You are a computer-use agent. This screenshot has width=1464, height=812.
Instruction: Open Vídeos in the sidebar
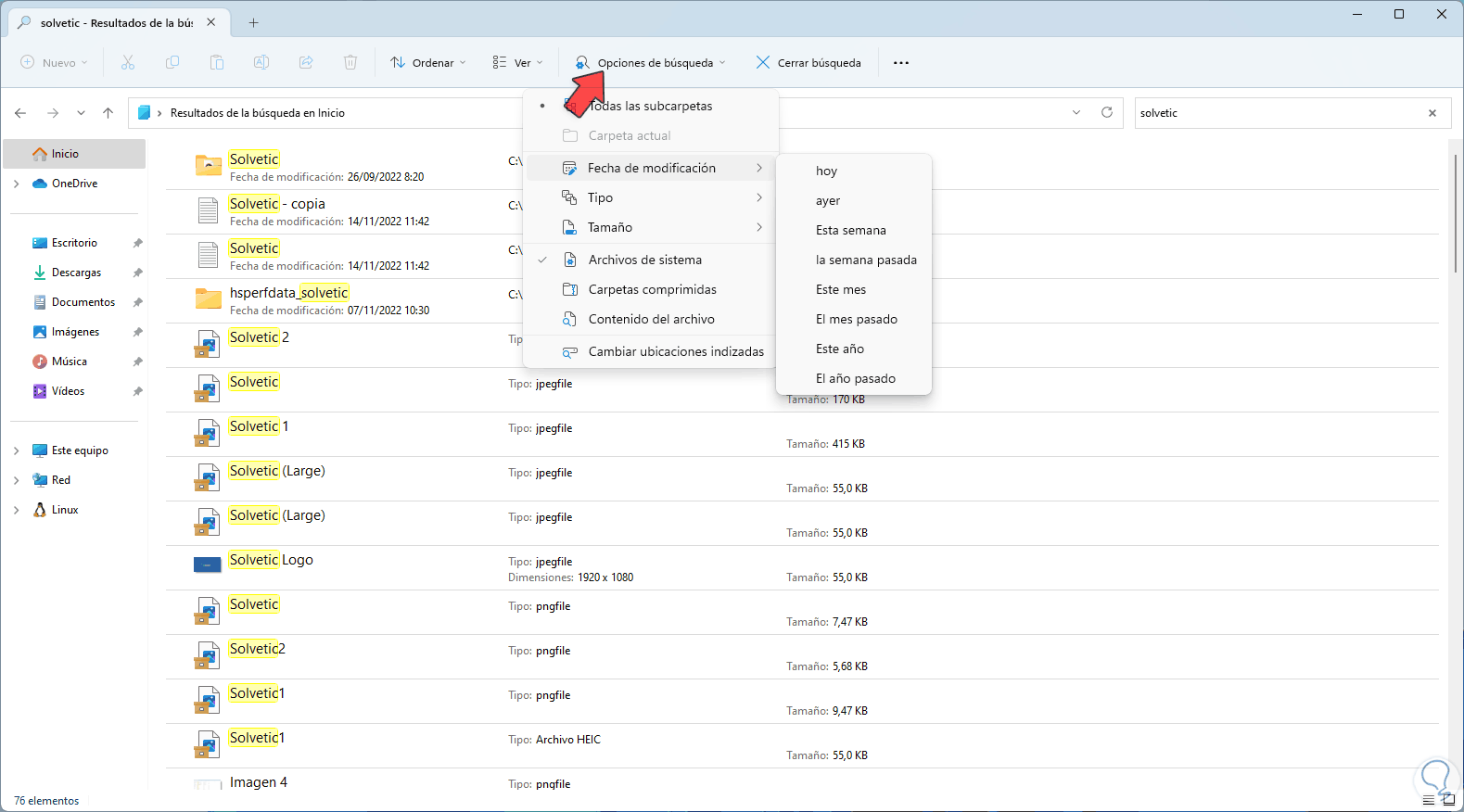coord(68,391)
